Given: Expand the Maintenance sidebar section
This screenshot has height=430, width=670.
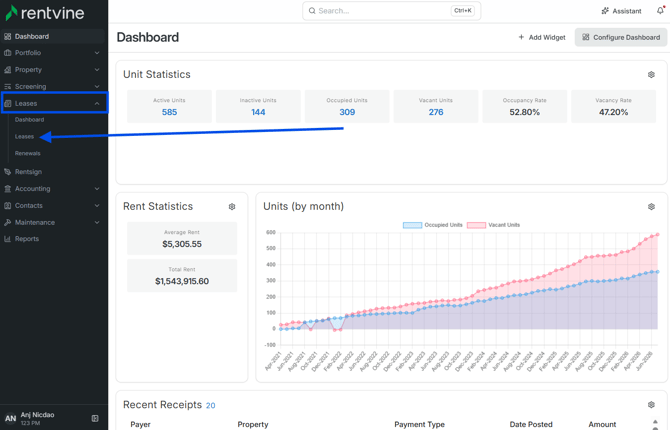Looking at the screenshot, I should click(52, 223).
